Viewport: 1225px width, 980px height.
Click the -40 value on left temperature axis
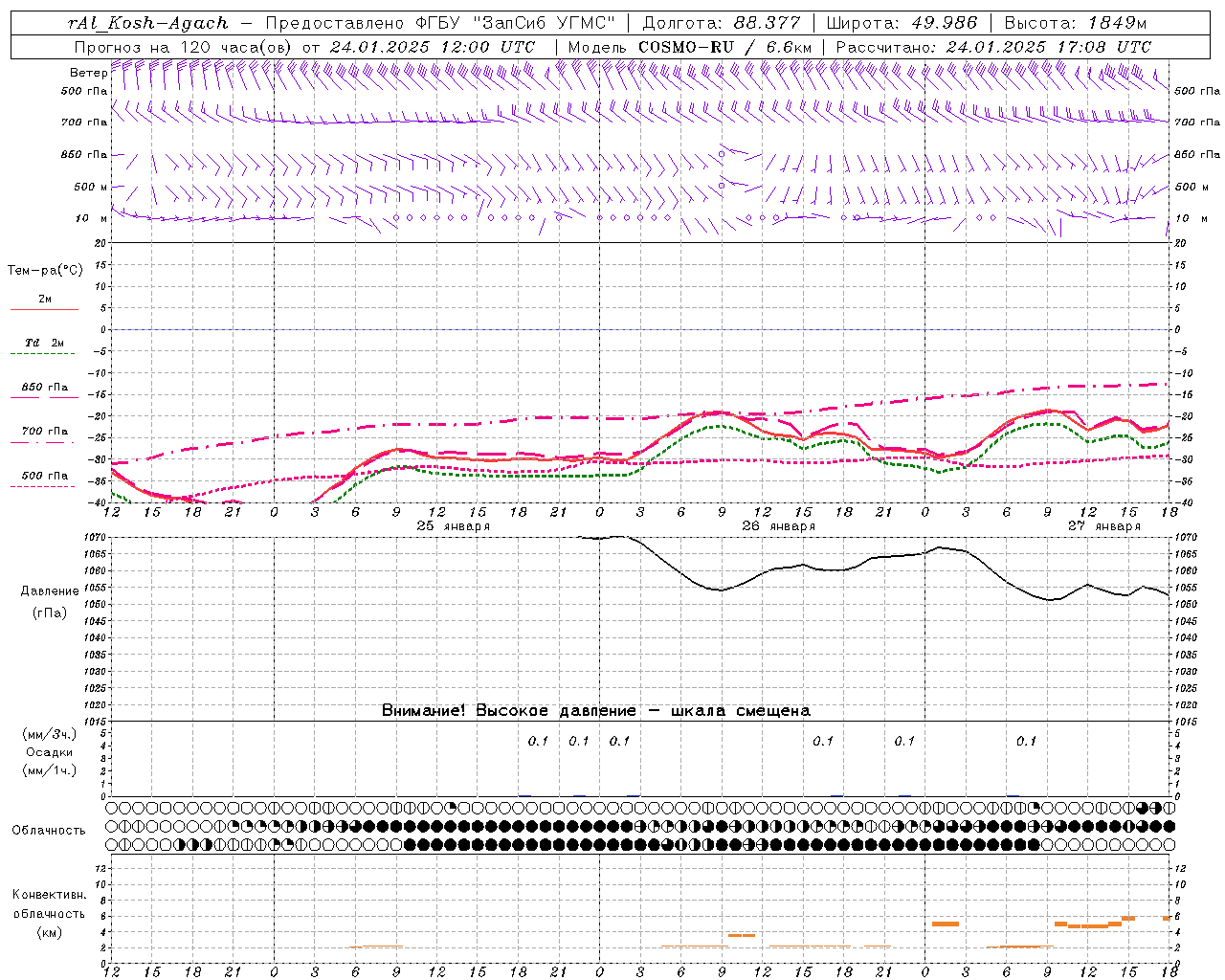point(98,502)
